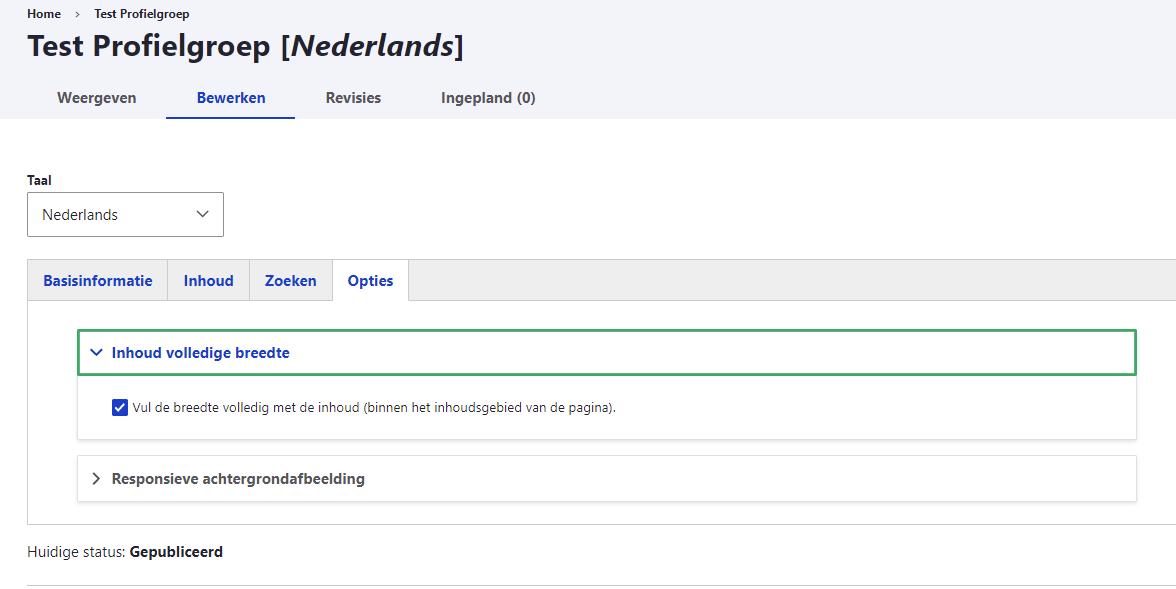This screenshot has width=1176, height=589.
Task: Go to the Ingepland (0) tab
Action: click(x=488, y=98)
